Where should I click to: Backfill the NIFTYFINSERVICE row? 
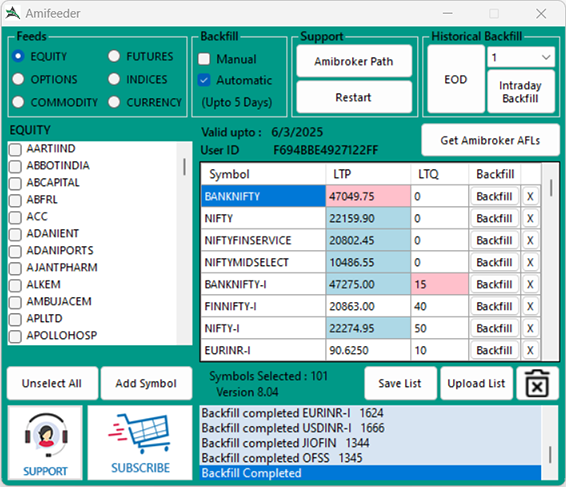pyautogui.click(x=495, y=240)
